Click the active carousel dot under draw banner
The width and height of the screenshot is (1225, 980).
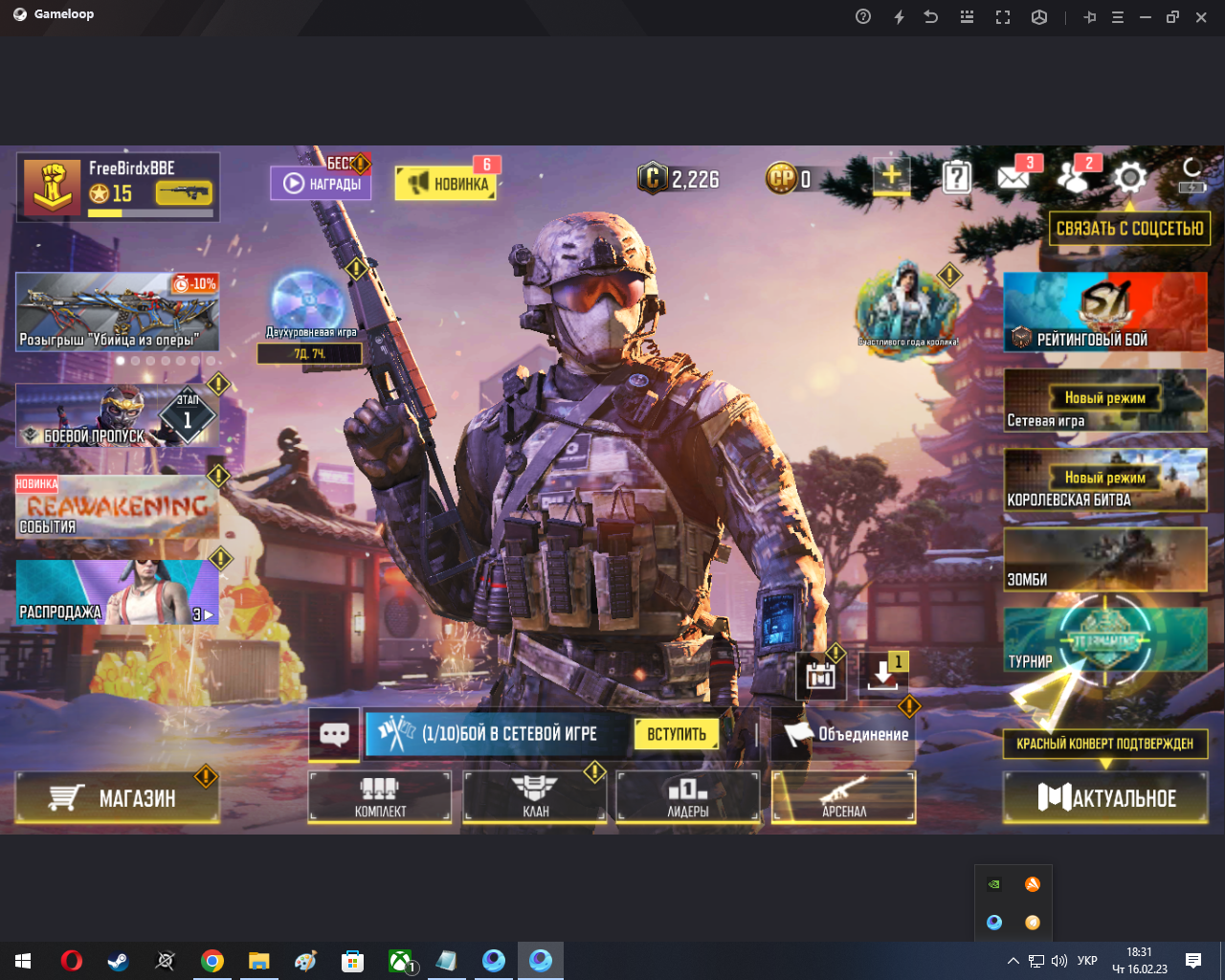tap(121, 361)
